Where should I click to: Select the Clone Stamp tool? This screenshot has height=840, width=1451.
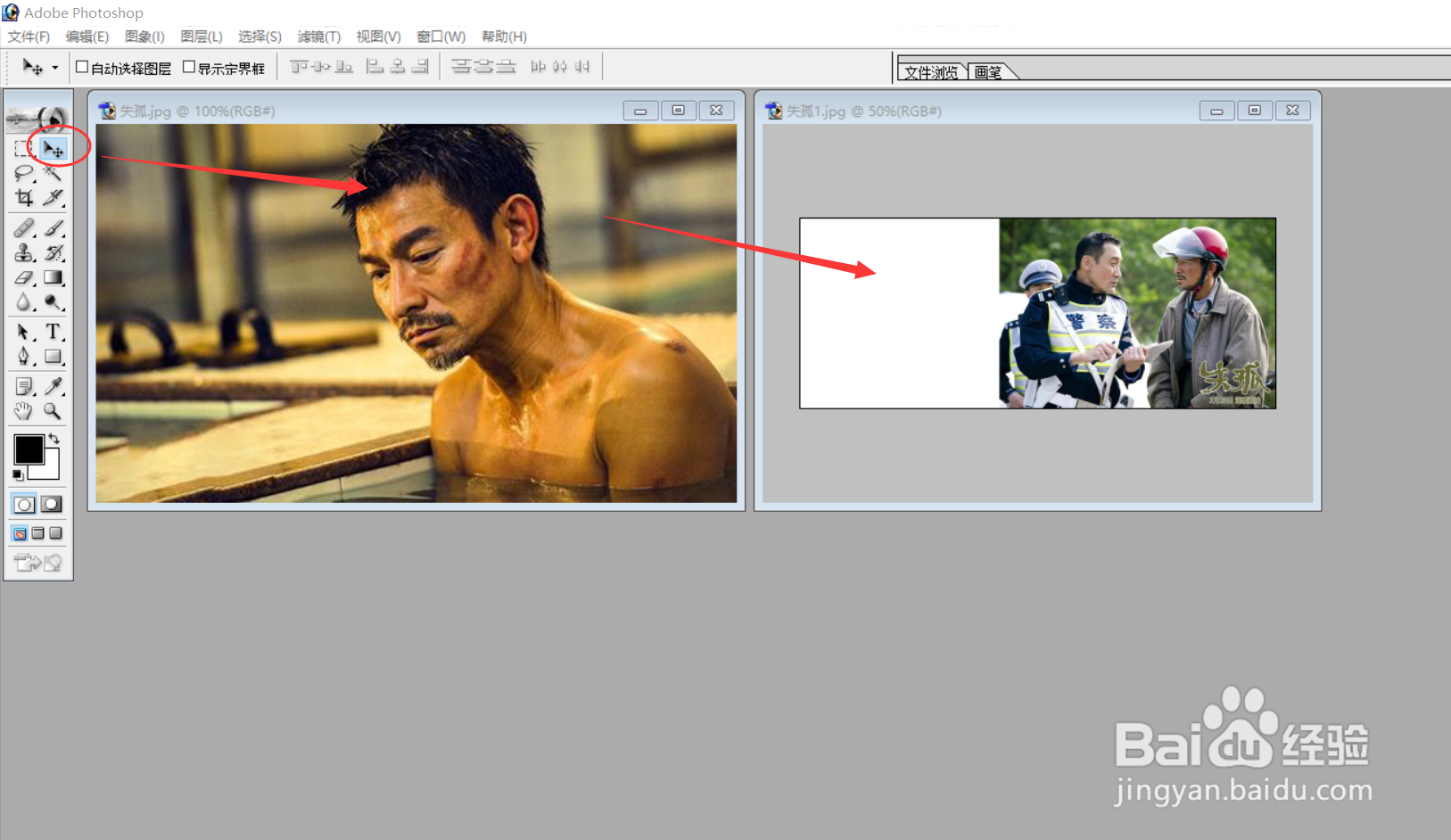pyautogui.click(x=24, y=252)
